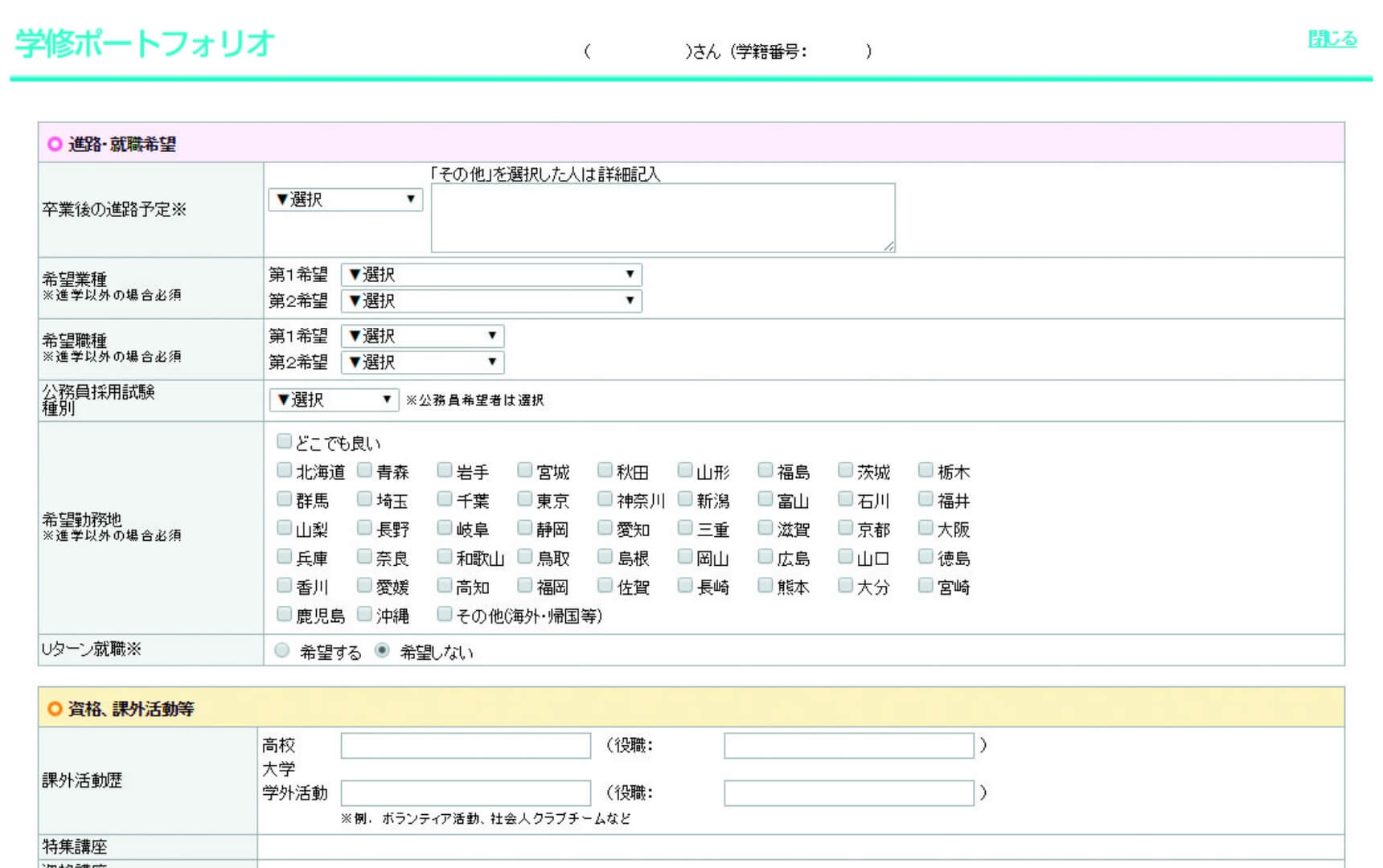Open 希望職種 第1希望 dropdown

point(422,336)
